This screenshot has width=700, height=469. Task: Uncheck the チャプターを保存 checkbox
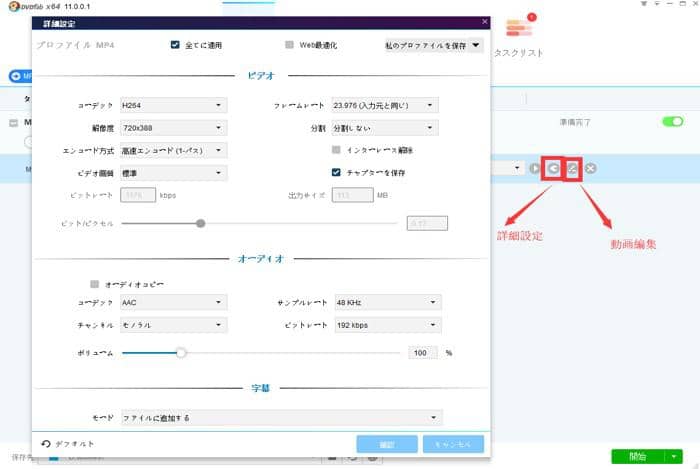point(337,172)
